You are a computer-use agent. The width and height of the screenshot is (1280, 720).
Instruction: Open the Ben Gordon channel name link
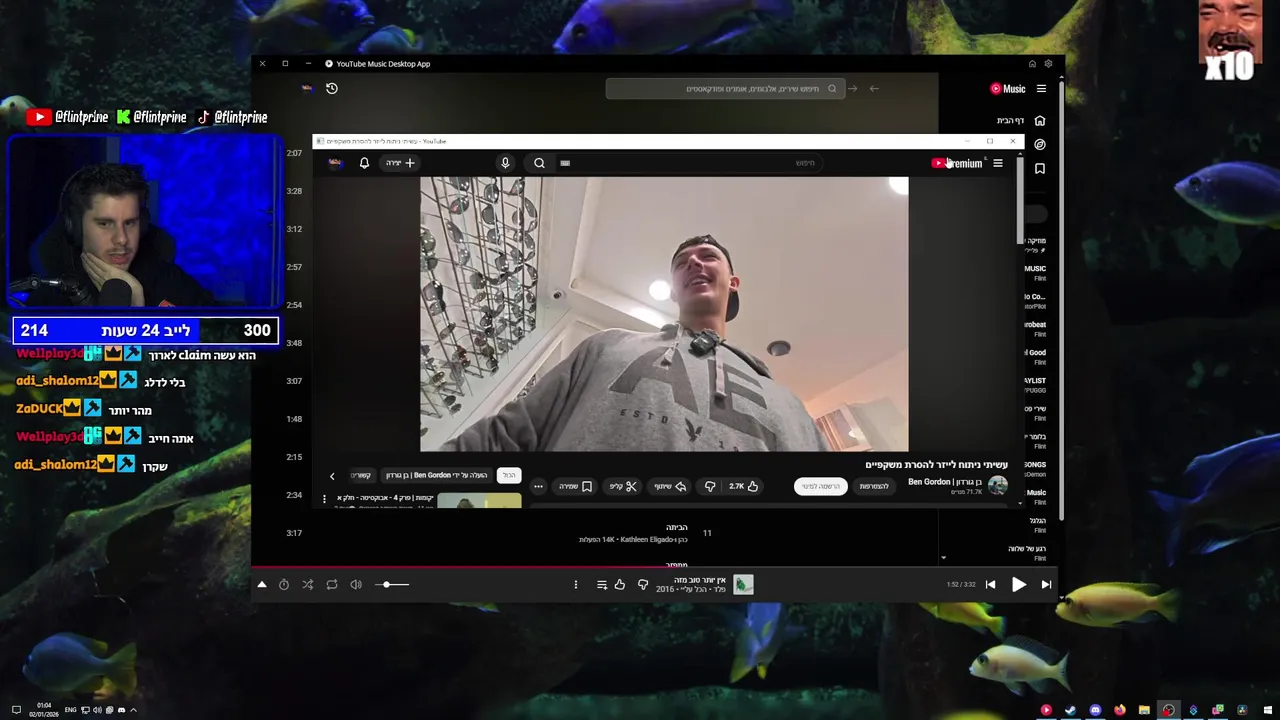point(945,482)
